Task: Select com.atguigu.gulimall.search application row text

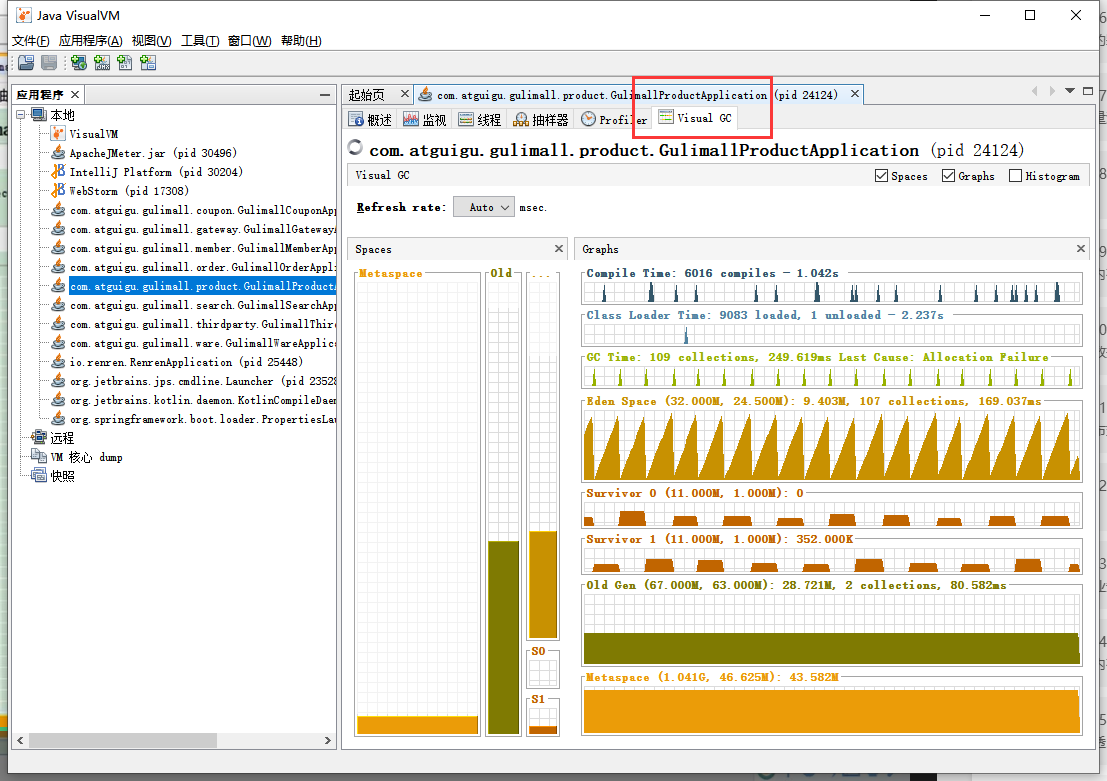Action: [203, 305]
